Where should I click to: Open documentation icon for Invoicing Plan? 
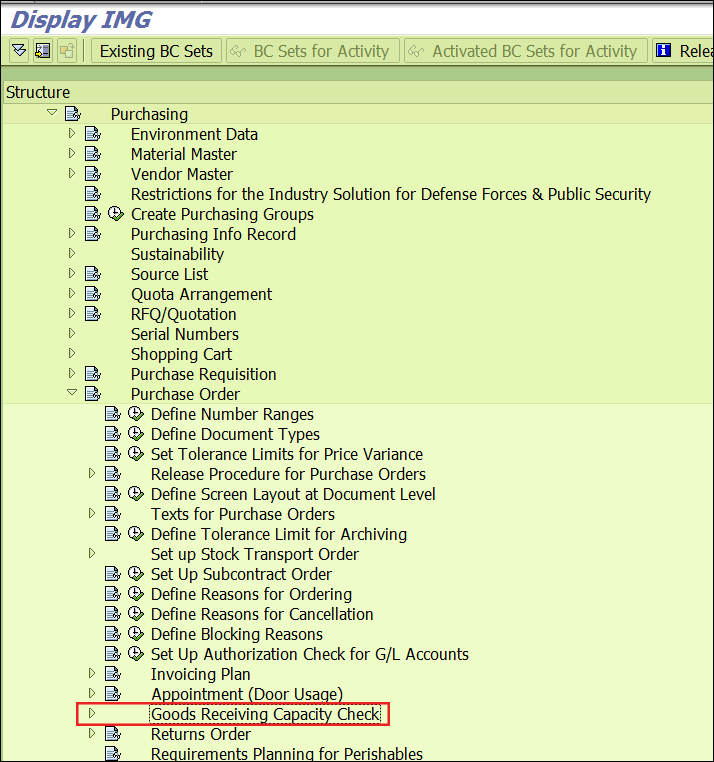[x=113, y=674]
